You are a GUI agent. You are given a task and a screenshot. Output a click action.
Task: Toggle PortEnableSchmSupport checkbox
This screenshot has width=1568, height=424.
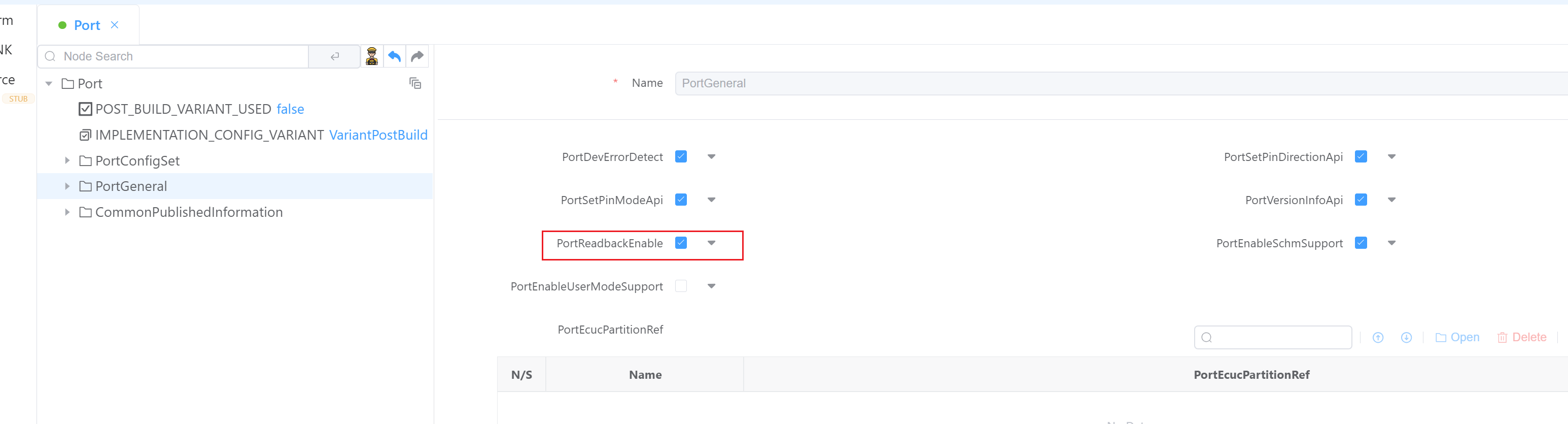1361,243
